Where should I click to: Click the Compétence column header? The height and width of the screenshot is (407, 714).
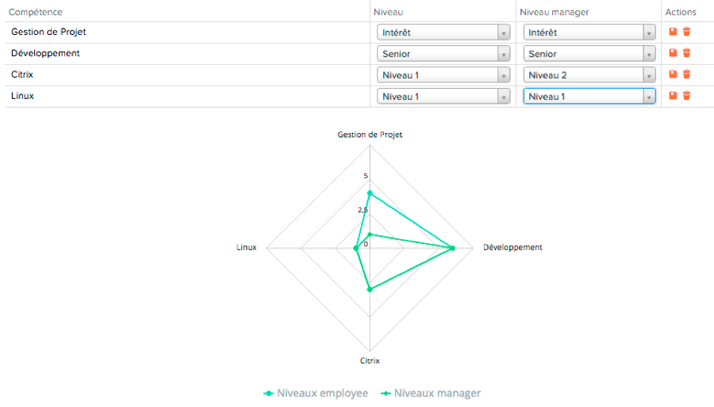pyautogui.click(x=36, y=12)
